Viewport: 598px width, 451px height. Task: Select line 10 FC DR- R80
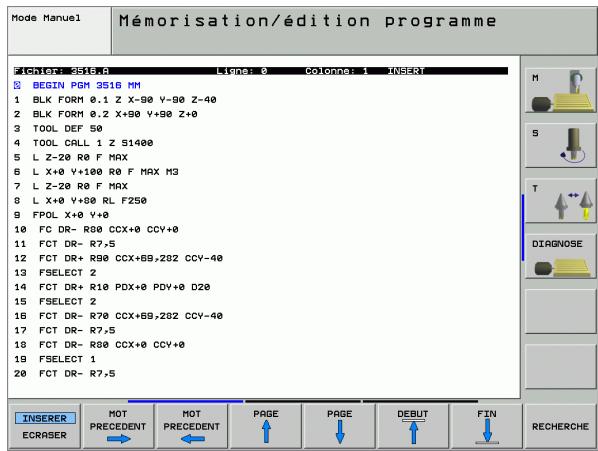[96, 230]
